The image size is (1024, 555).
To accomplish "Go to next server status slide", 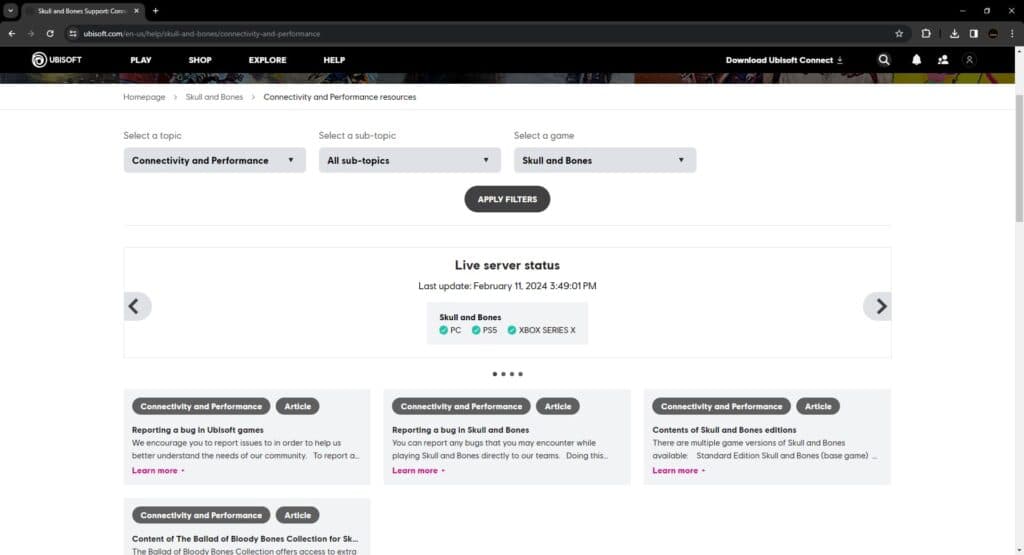I will [877, 306].
